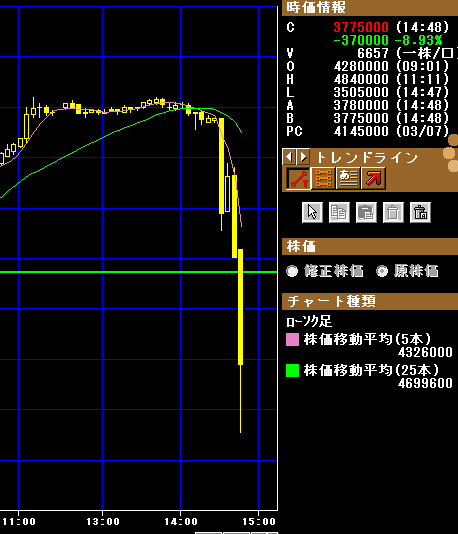Select the 原株価 radio button

pos(382,271)
